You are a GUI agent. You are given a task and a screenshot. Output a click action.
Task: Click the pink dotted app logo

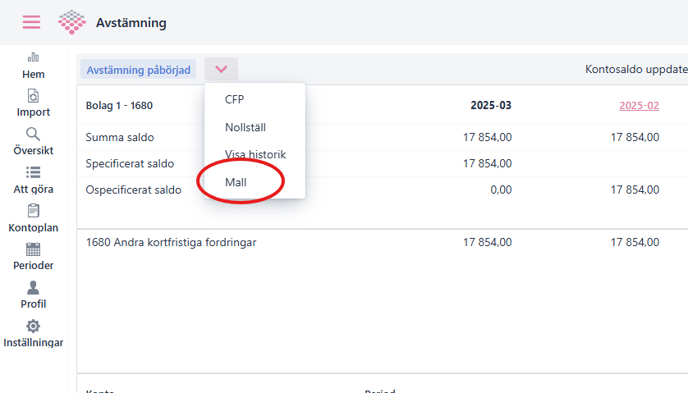tap(72, 22)
